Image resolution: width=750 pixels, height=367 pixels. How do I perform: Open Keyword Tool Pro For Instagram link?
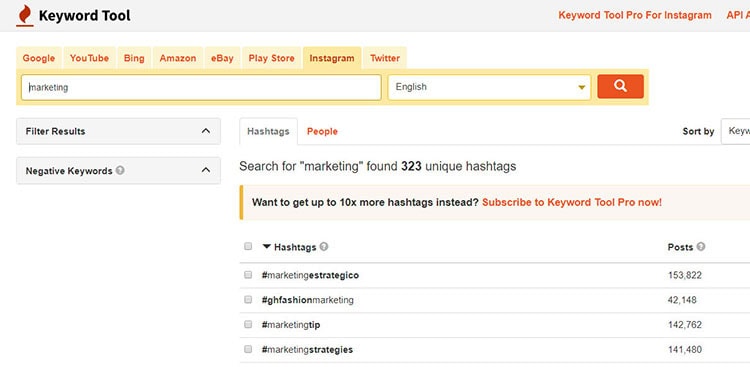tap(635, 15)
